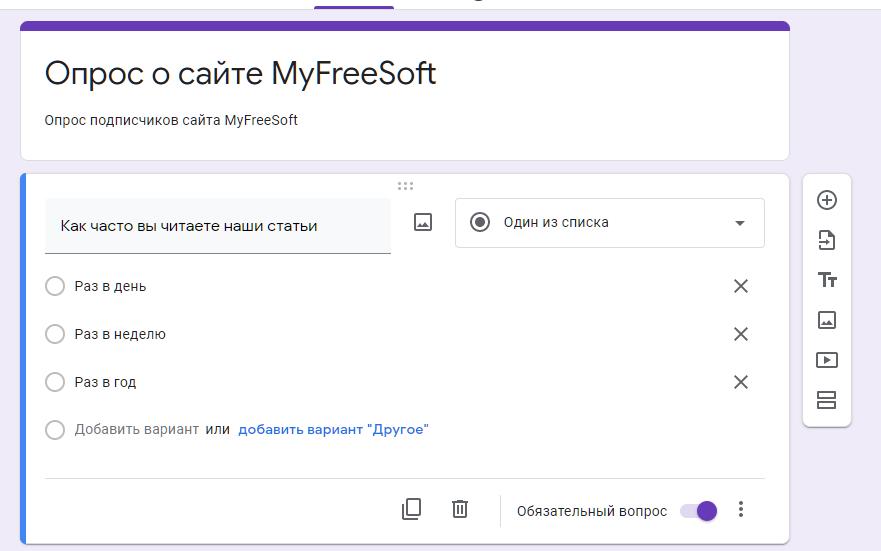Screen dimensions: 881x551
Task: Click the добавить вариант "Другое" link
Action: point(333,429)
